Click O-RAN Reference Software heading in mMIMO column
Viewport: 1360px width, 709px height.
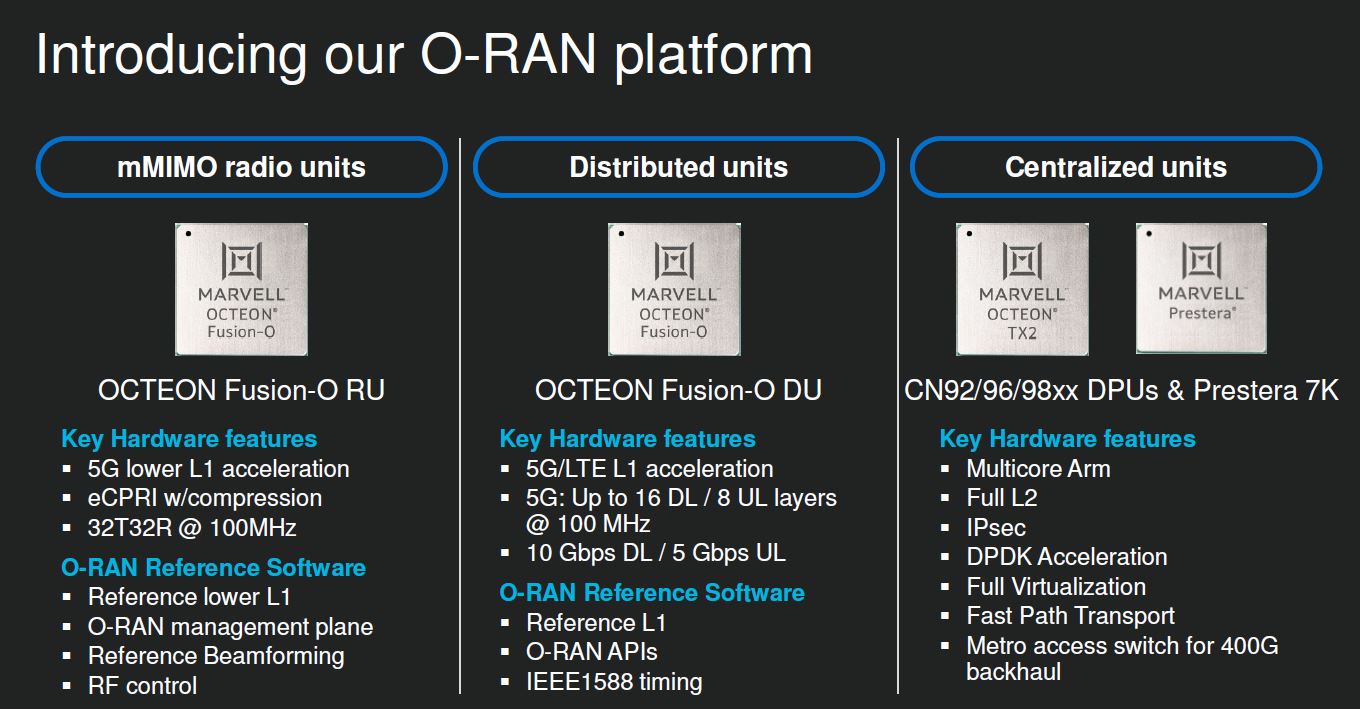click(213, 568)
